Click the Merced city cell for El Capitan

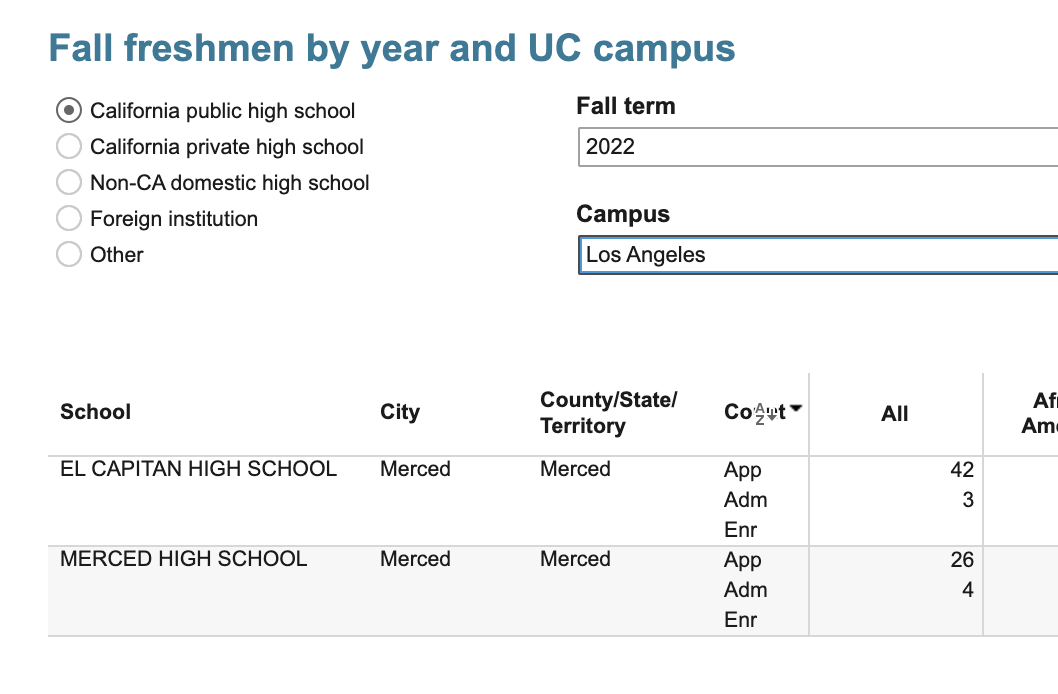pyautogui.click(x=415, y=469)
